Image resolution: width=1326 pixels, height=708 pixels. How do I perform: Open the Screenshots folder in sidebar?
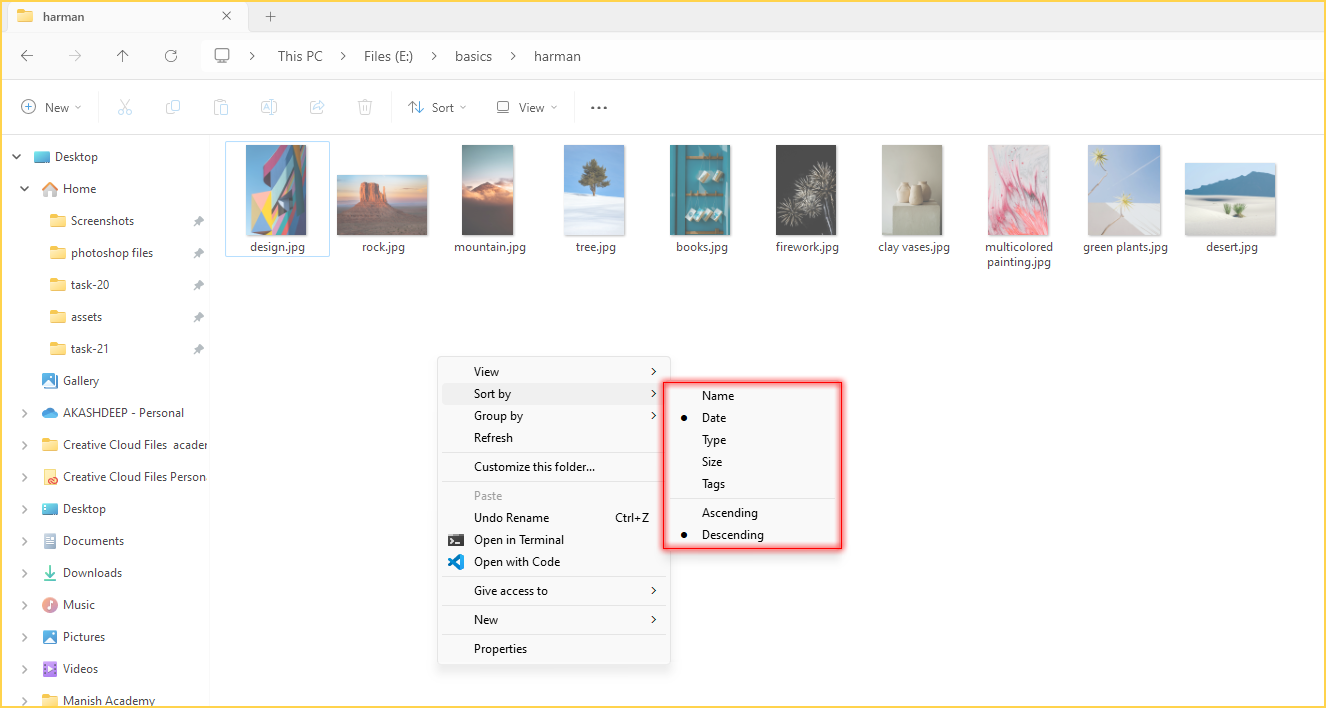coord(102,221)
